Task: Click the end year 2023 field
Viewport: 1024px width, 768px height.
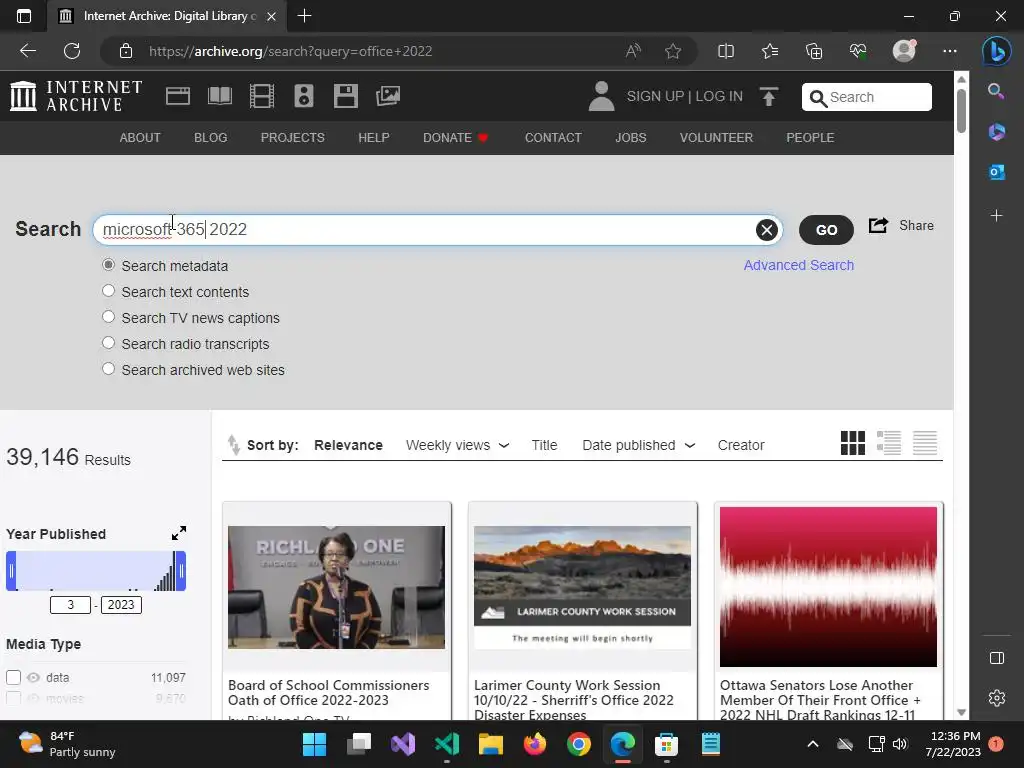Action: click(121, 605)
